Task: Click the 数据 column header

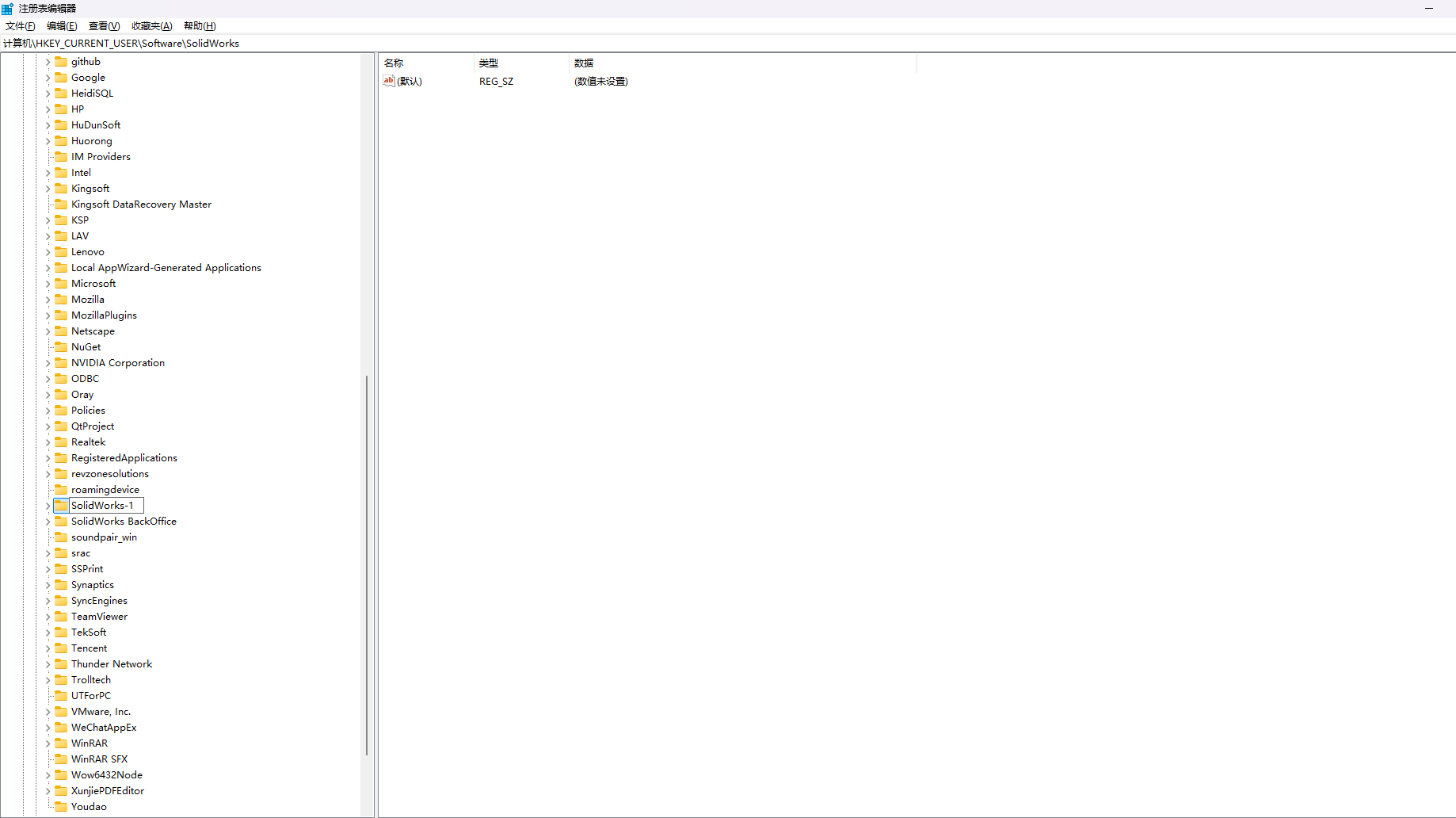Action: [742, 63]
